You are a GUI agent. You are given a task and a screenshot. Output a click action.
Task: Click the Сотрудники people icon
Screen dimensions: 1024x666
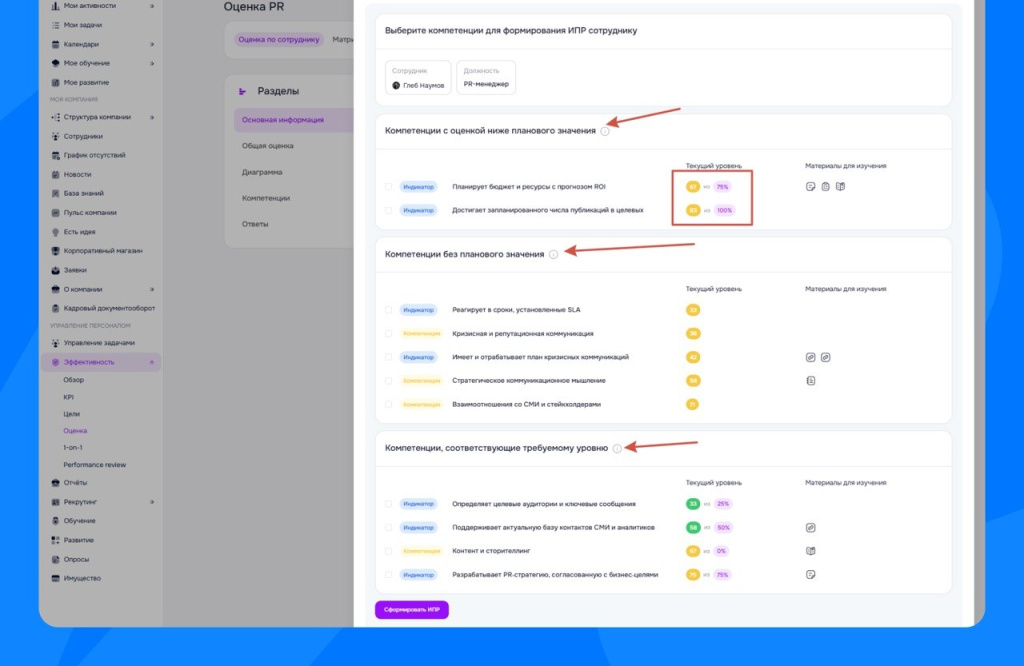click(56, 136)
